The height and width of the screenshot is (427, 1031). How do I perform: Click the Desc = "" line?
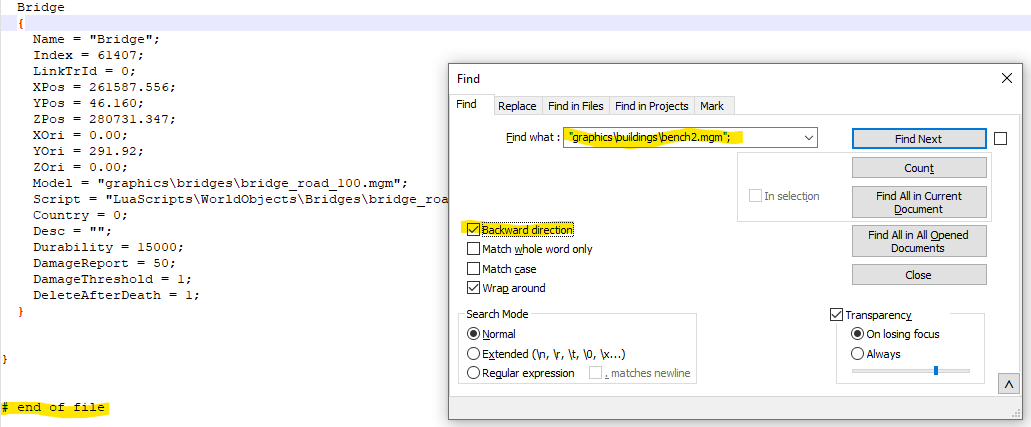click(72, 231)
